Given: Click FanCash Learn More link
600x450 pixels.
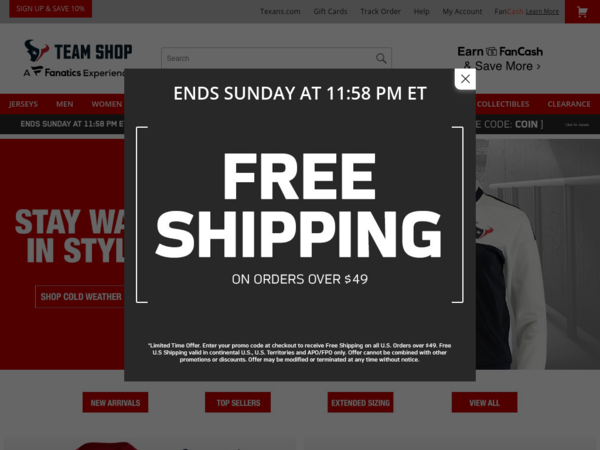Looking at the screenshot, I should tap(542, 11).
